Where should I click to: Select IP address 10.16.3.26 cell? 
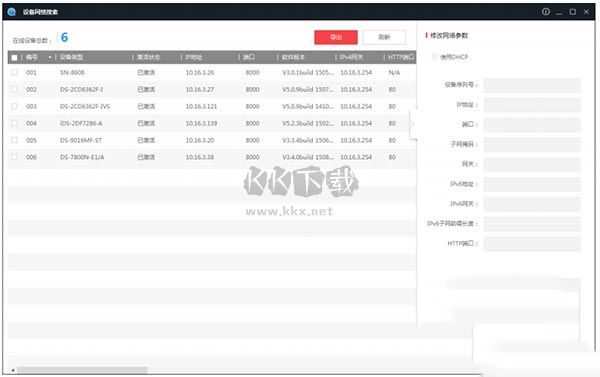point(200,72)
